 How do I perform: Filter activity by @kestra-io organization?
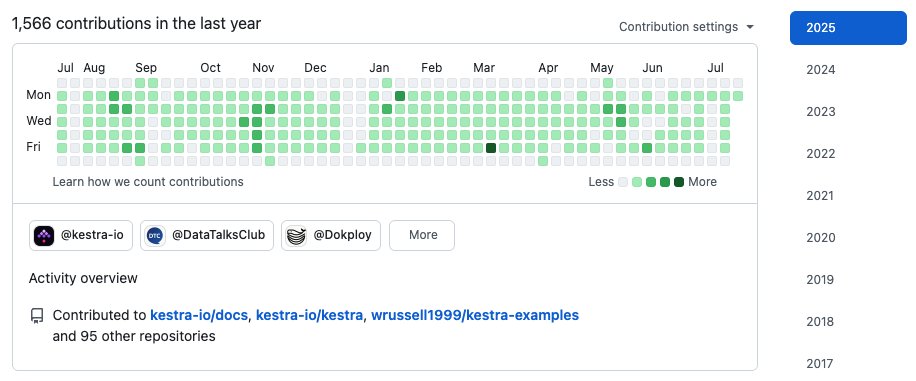81,235
